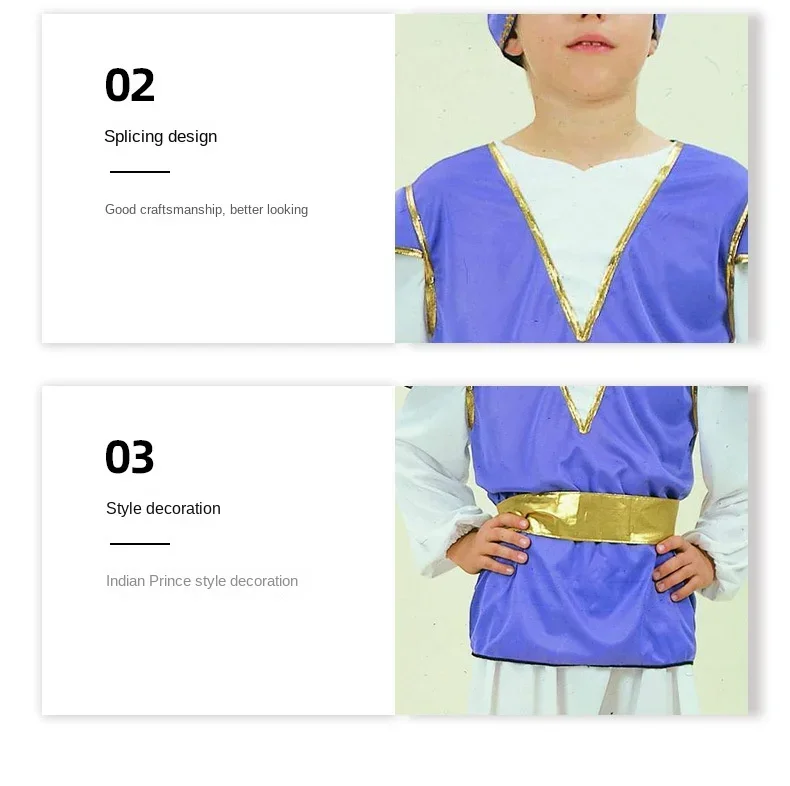Click "Indian Prince style decoration" description

pyautogui.click(x=202, y=581)
